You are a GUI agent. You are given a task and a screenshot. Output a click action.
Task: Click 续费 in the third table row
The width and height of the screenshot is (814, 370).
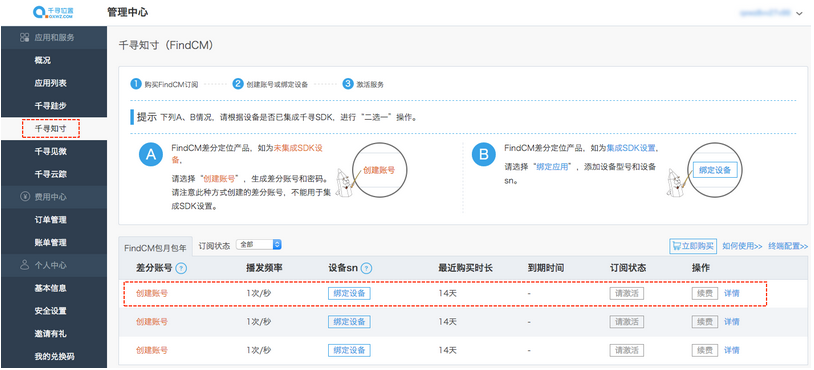pos(705,350)
